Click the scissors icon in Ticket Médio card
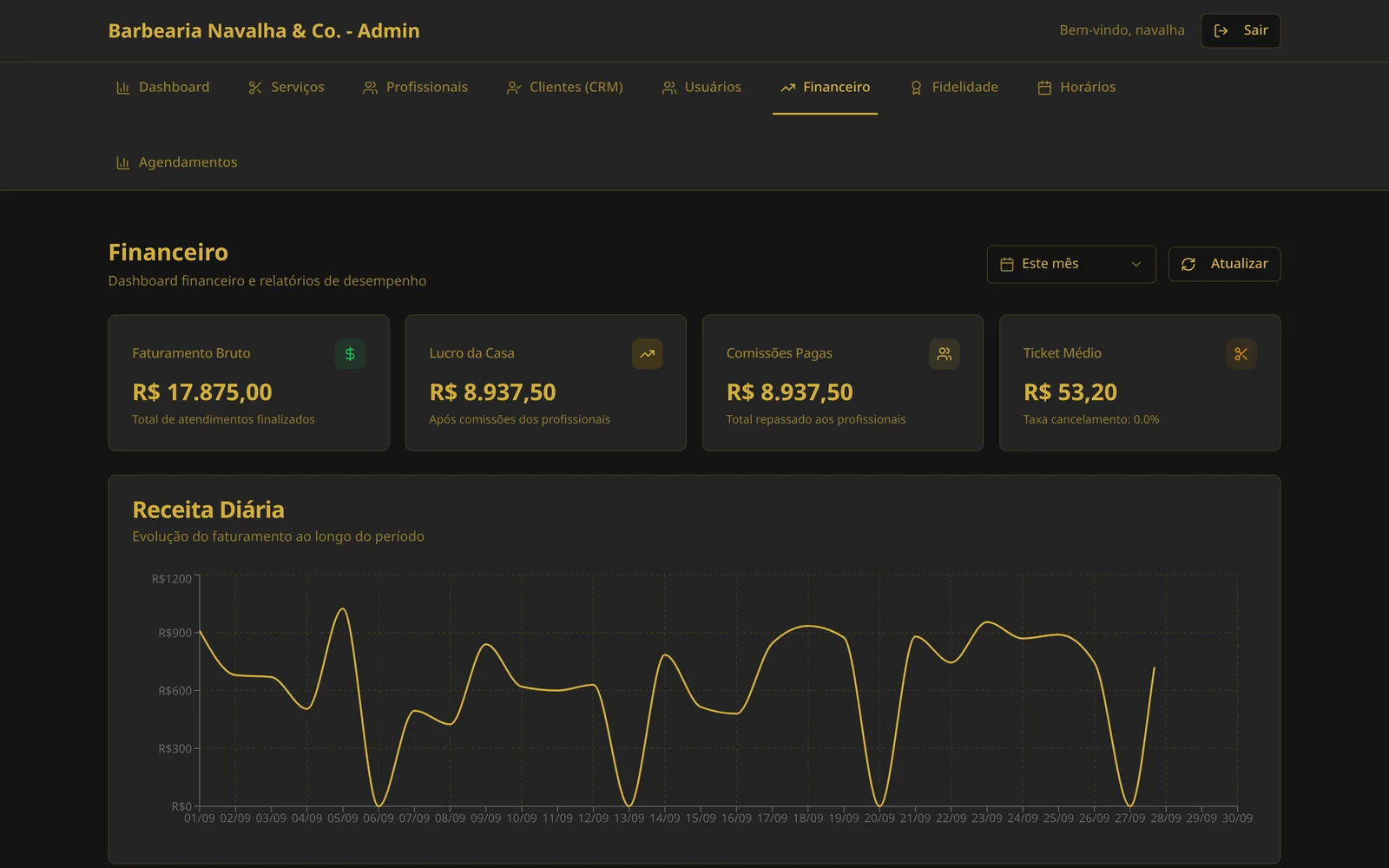 tap(1241, 354)
